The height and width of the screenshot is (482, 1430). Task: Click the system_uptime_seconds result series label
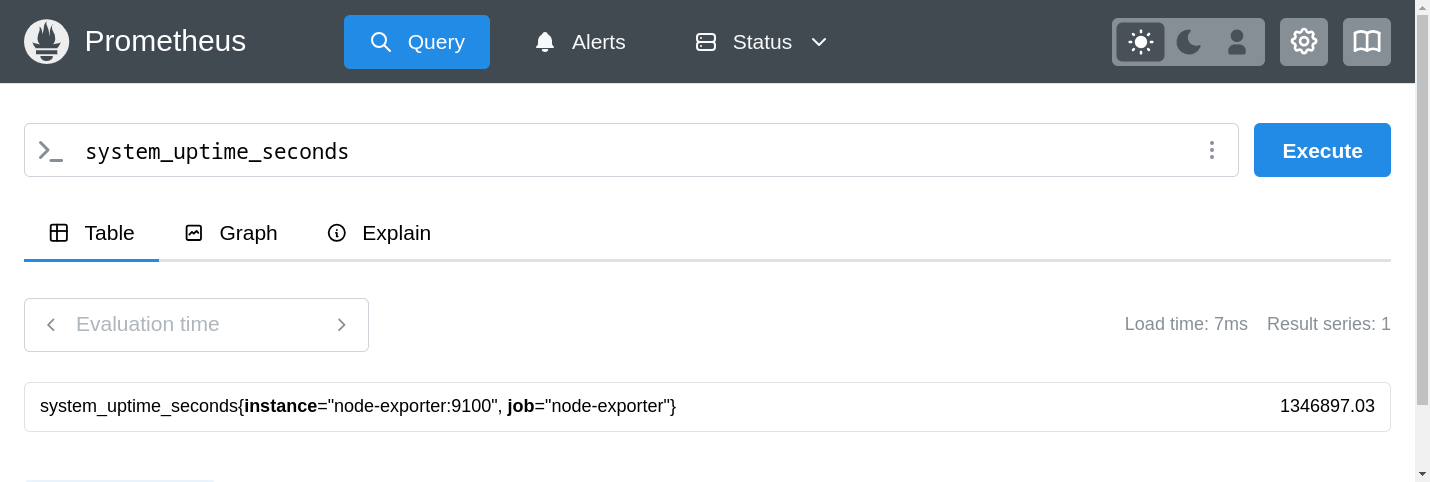pos(358,406)
